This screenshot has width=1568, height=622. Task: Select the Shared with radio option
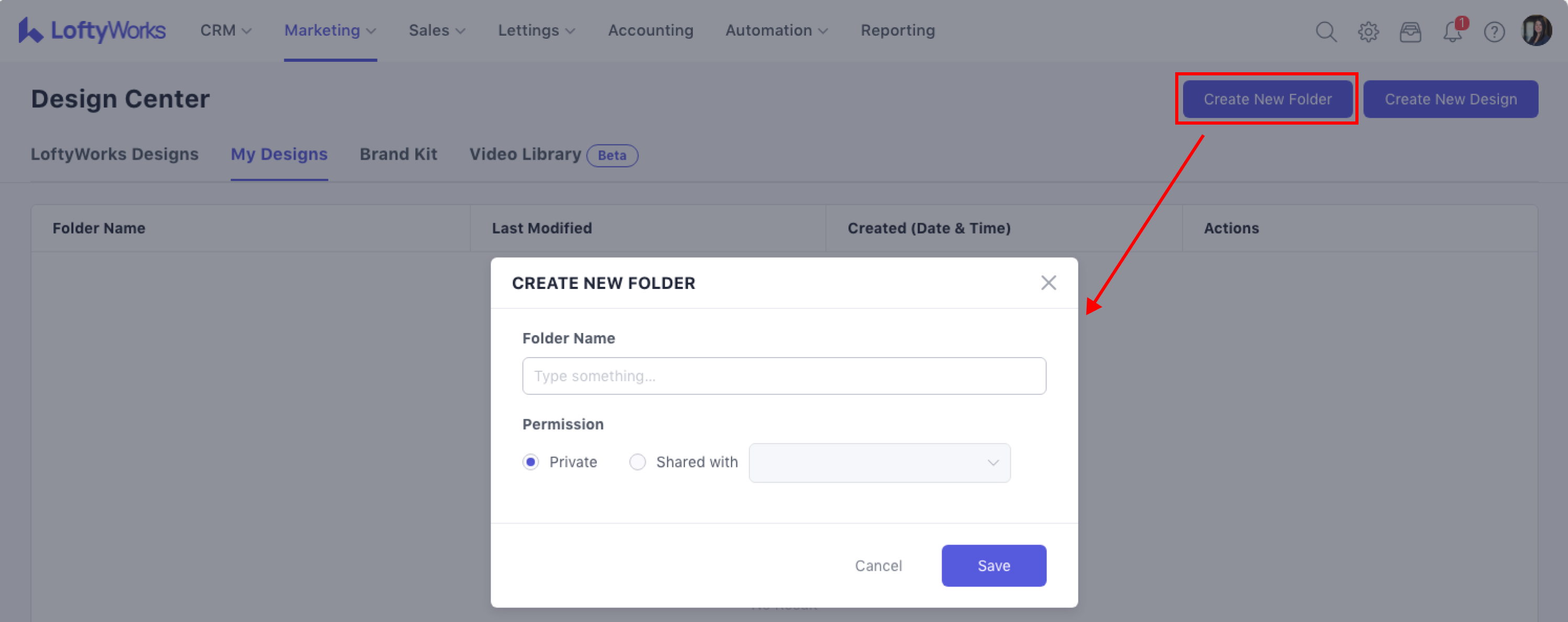pyautogui.click(x=637, y=462)
